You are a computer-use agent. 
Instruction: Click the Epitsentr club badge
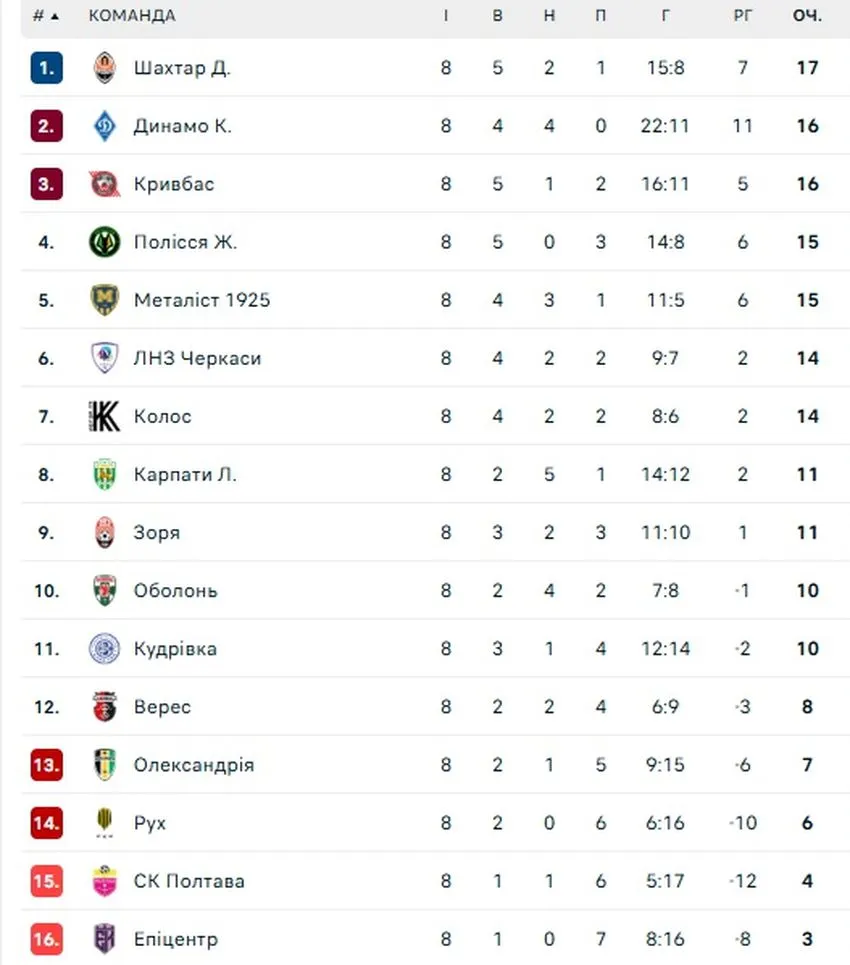tap(104, 938)
